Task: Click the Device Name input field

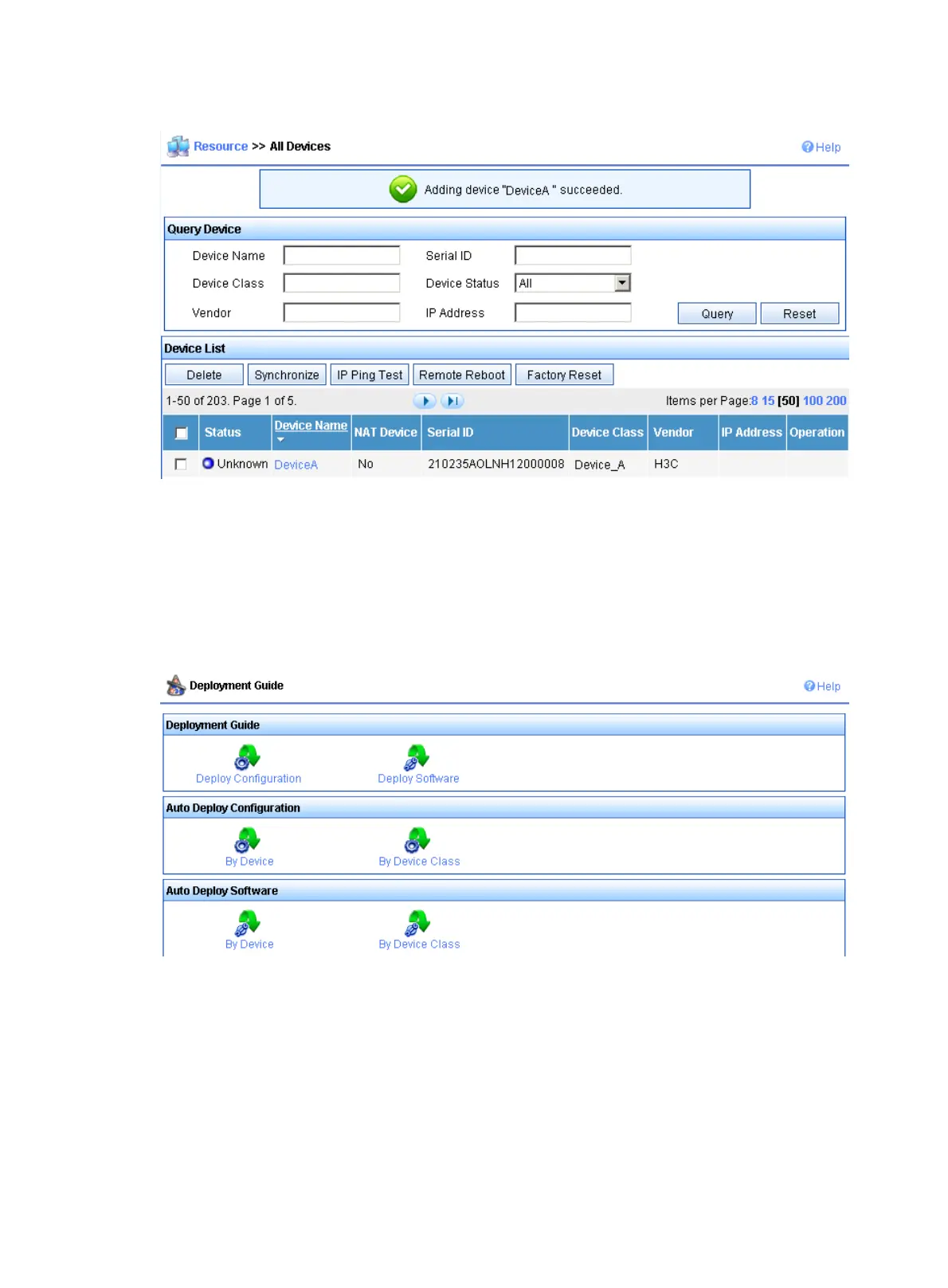Action: [x=342, y=255]
